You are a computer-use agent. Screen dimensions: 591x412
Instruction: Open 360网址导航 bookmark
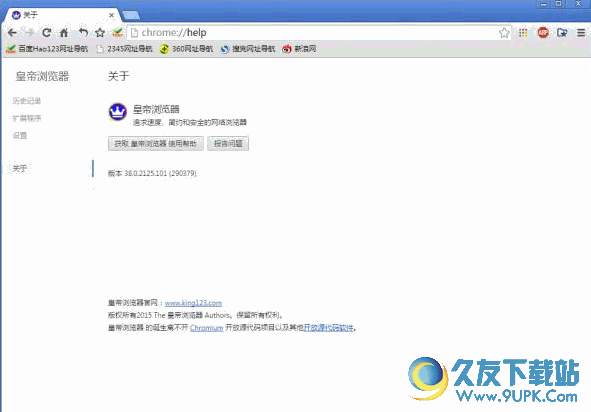point(186,49)
